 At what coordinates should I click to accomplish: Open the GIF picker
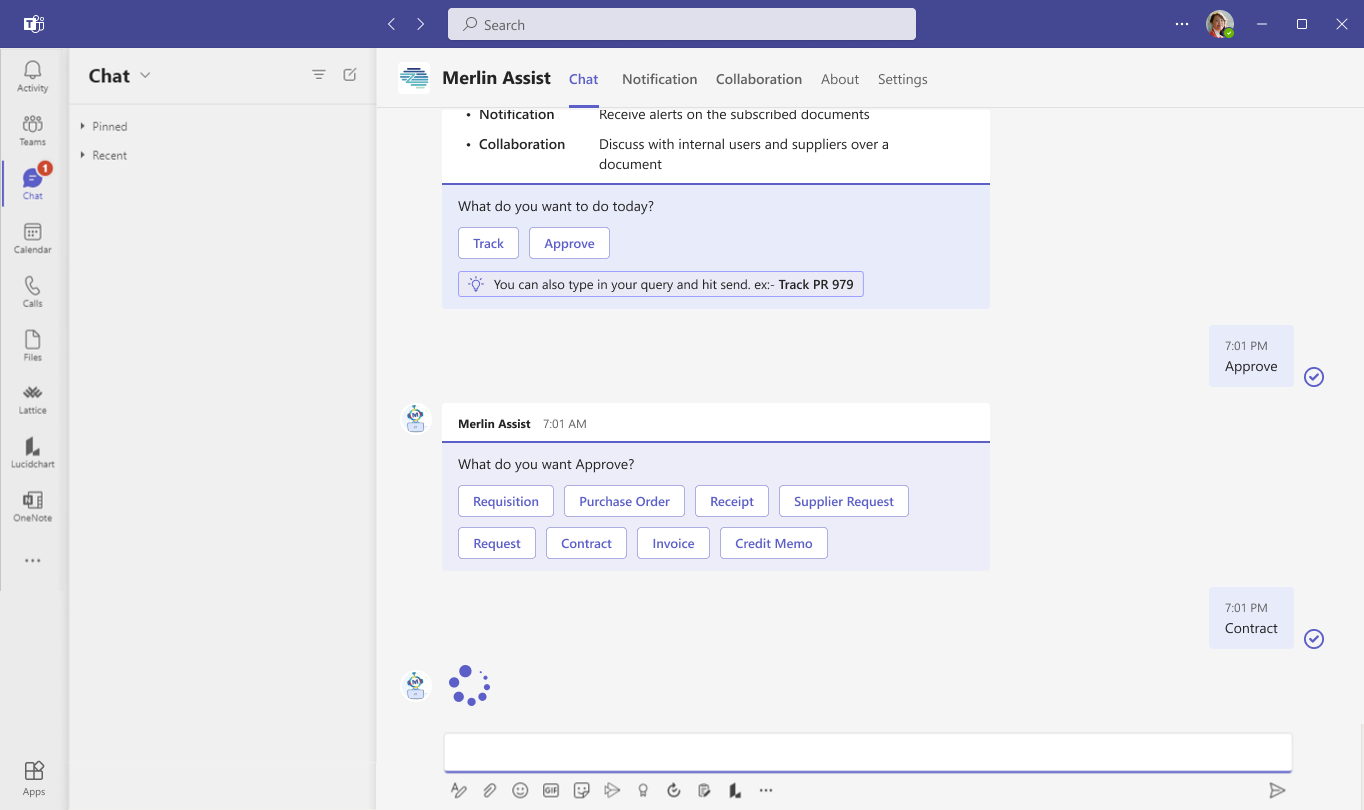[551, 790]
